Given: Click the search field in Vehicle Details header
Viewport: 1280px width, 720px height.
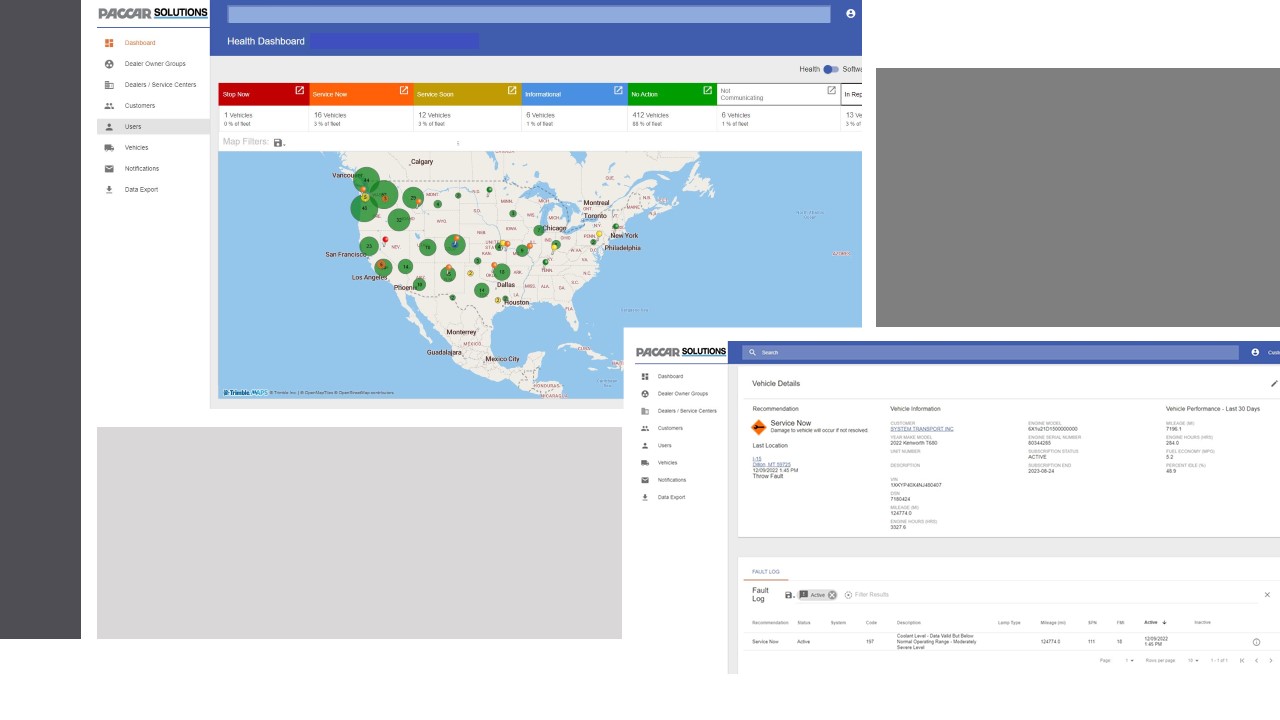Looking at the screenshot, I should (x=990, y=352).
